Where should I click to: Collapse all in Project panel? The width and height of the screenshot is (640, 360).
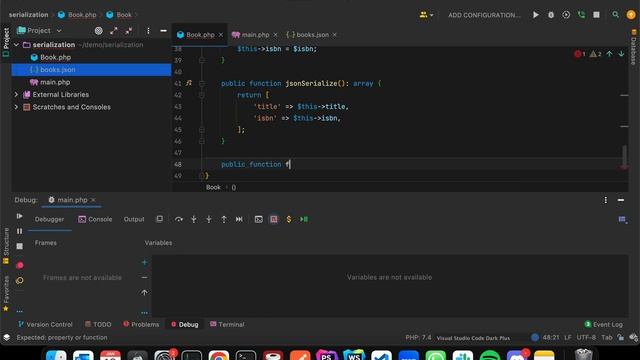[129, 31]
